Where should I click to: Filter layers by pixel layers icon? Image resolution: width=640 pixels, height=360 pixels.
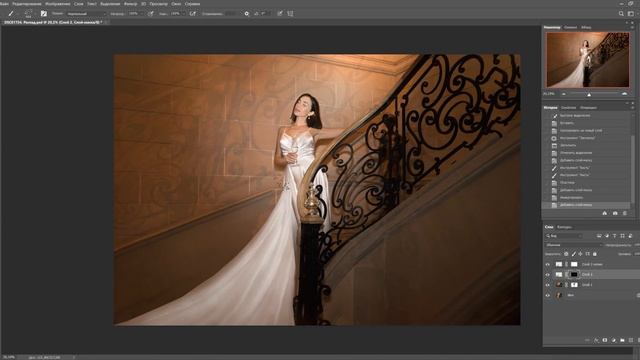pyautogui.click(x=599, y=236)
